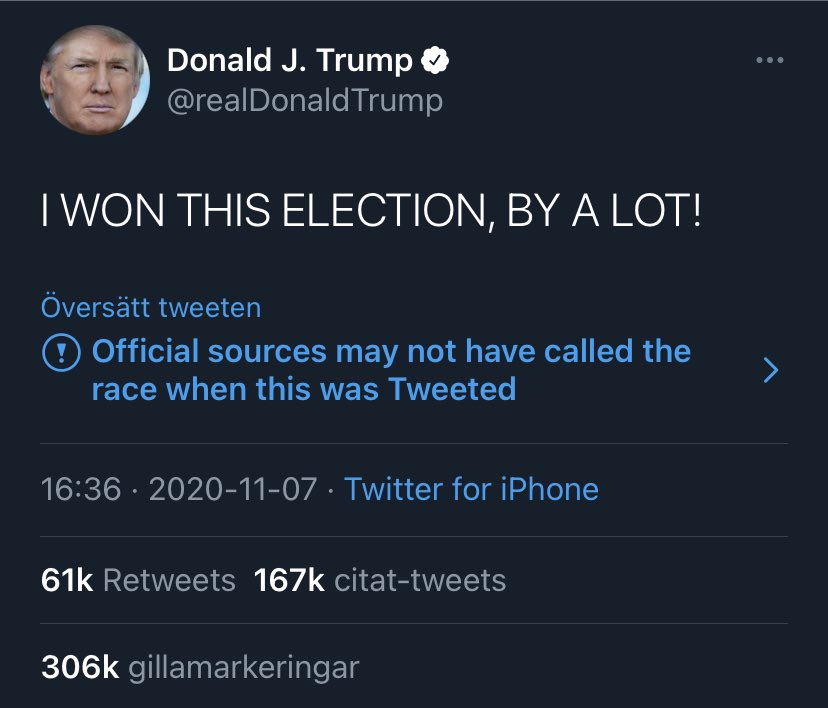Click the 16:36 timestamp
828x708 pixels.
(x=81, y=489)
